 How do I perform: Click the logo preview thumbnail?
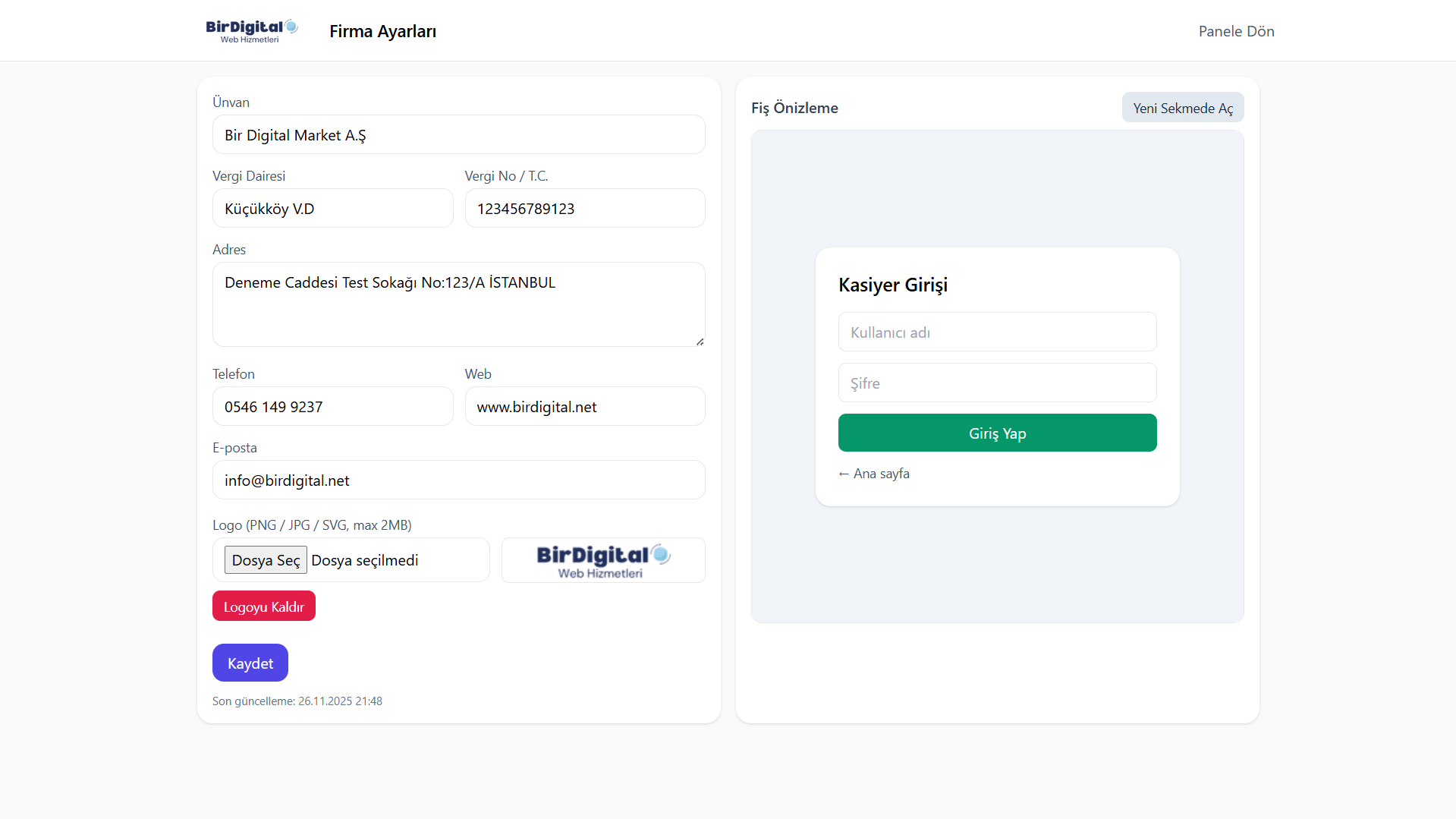[x=602, y=561]
